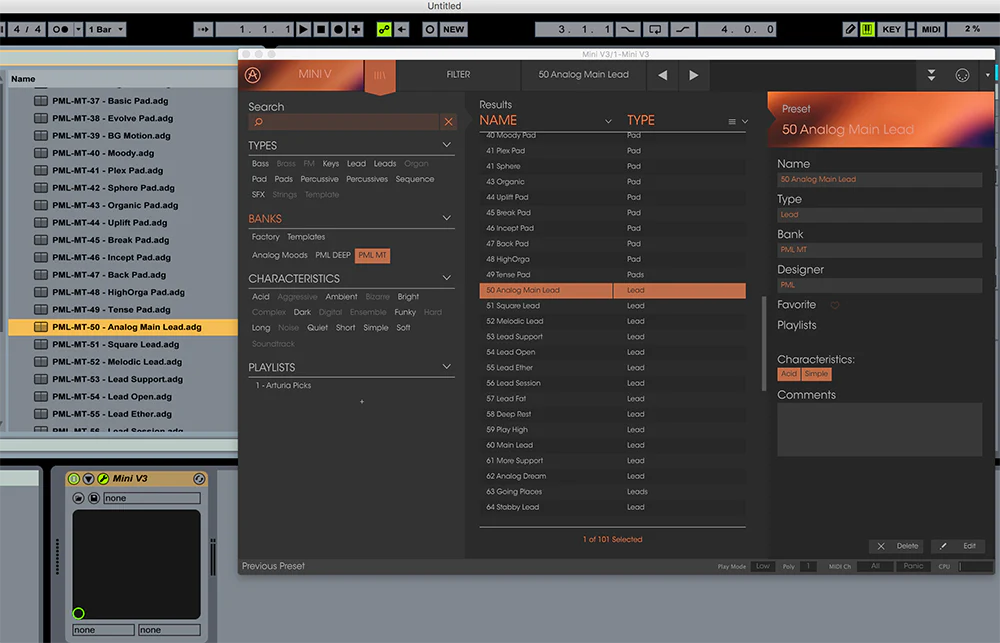Screen dimensions: 1000x643
Task: Toggle the Mini V3 device activator
Action: coord(74,479)
